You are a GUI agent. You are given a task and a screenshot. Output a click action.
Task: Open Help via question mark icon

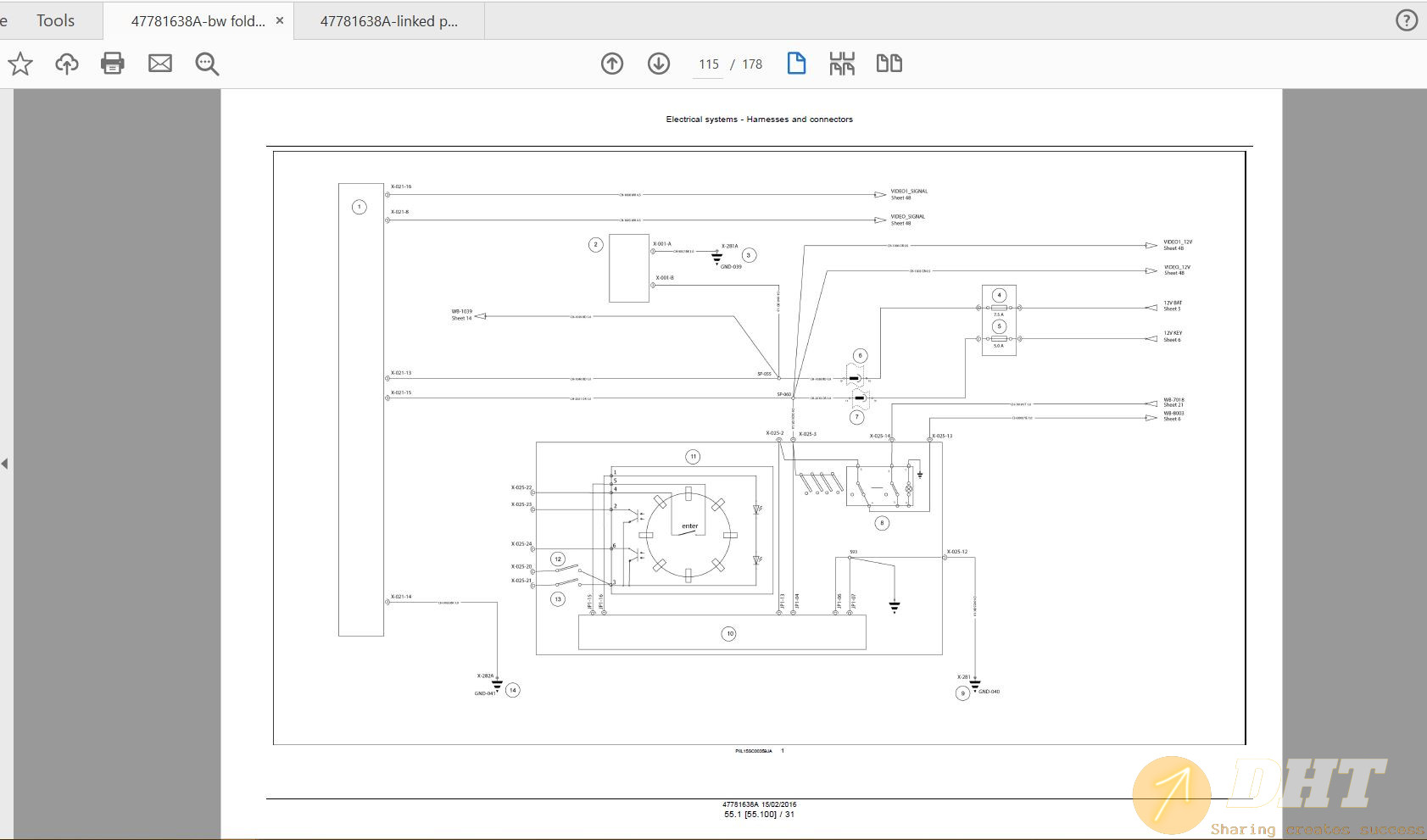click(1407, 20)
